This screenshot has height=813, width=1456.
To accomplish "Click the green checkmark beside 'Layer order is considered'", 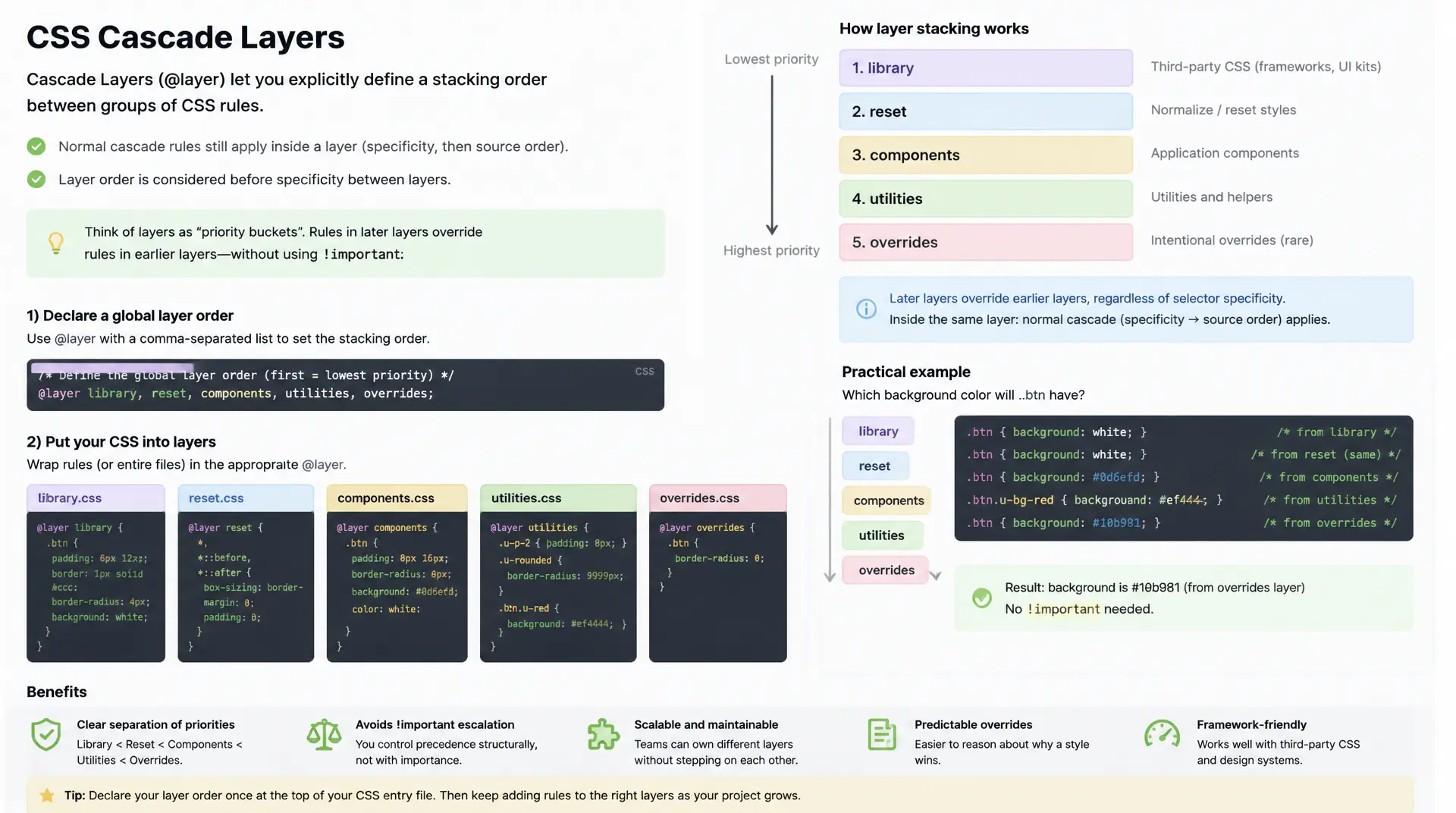I will pos(36,179).
